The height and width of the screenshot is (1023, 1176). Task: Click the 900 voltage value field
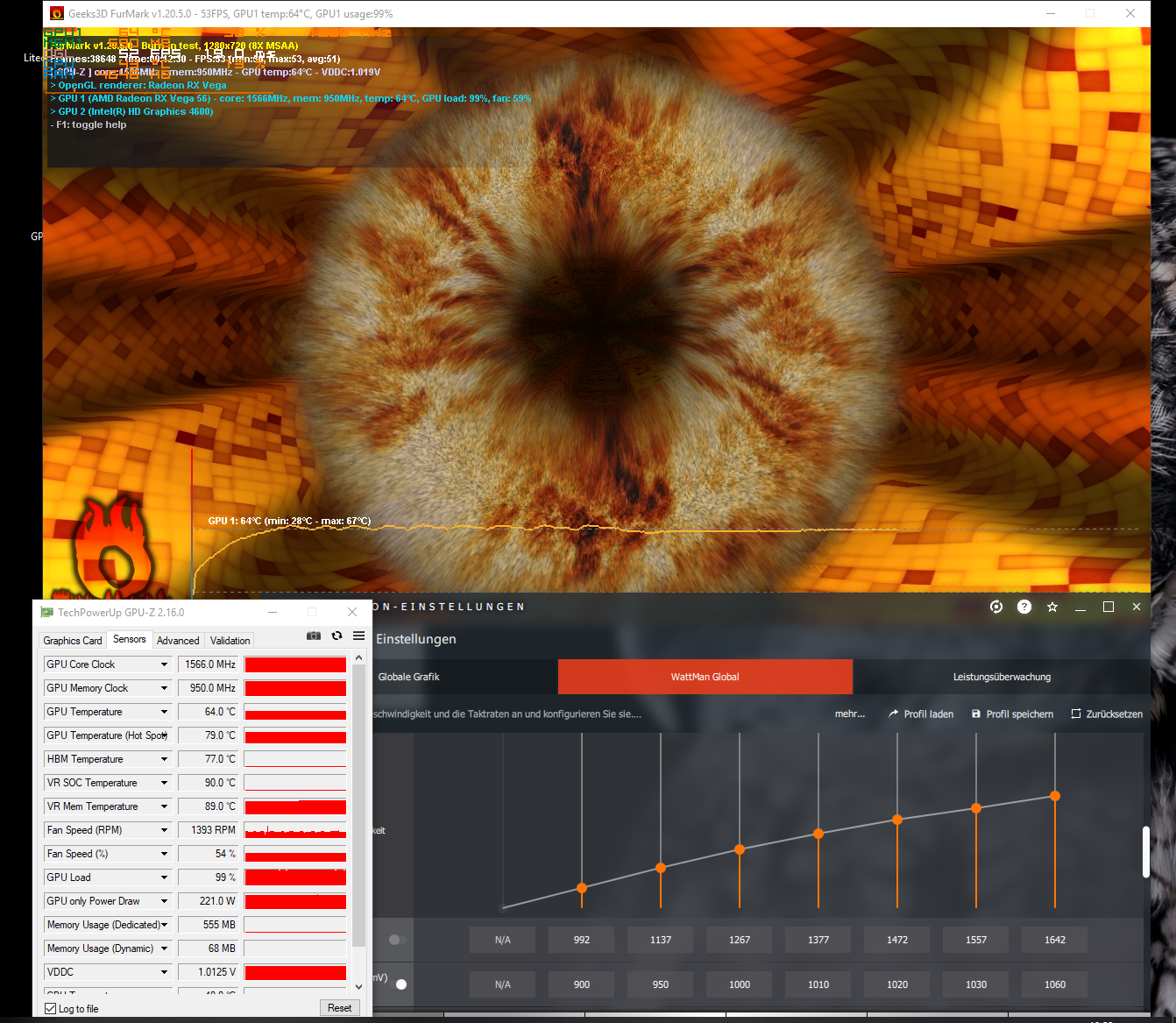pyautogui.click(x=582, y=984)
